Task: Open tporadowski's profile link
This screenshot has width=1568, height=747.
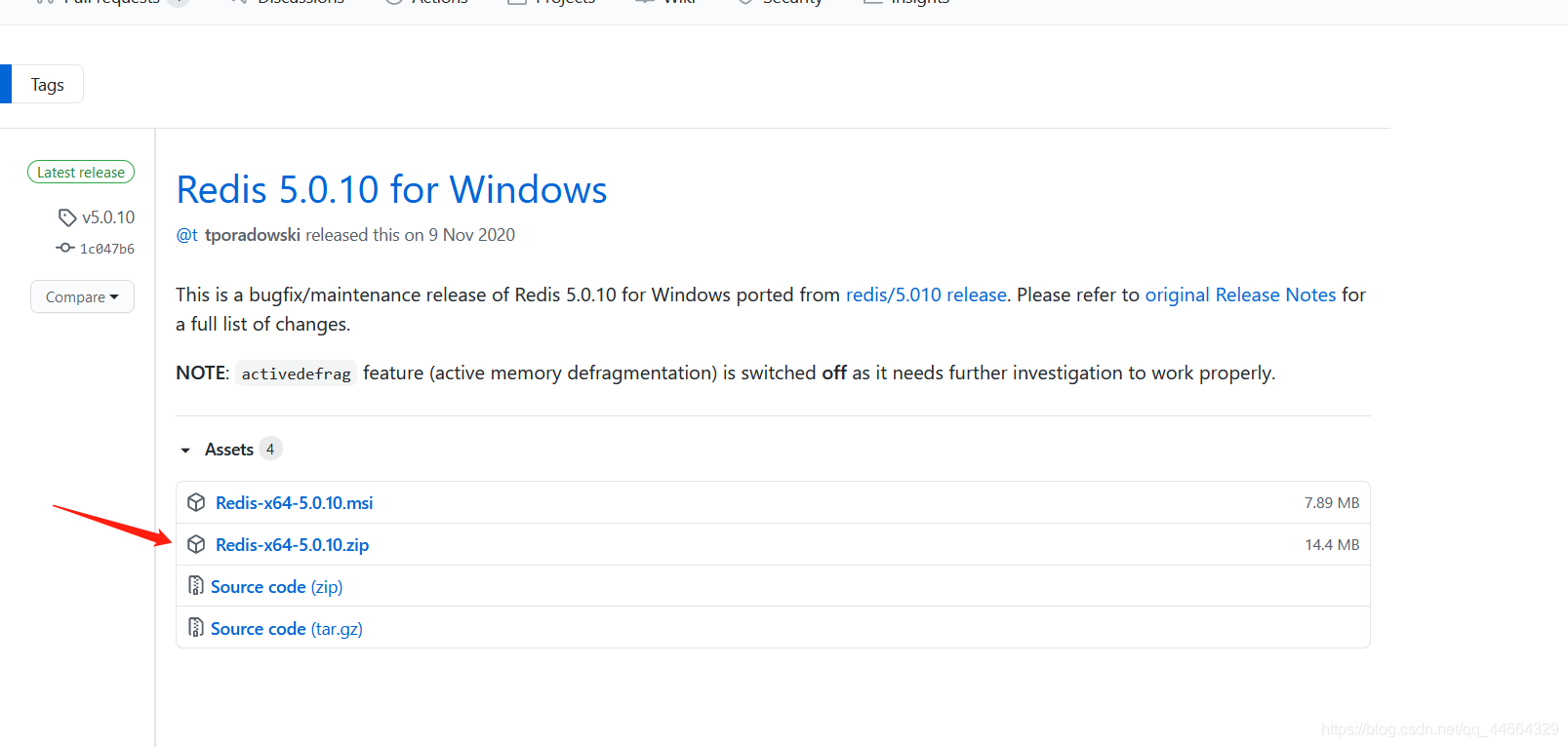Action: click(253, 235)
